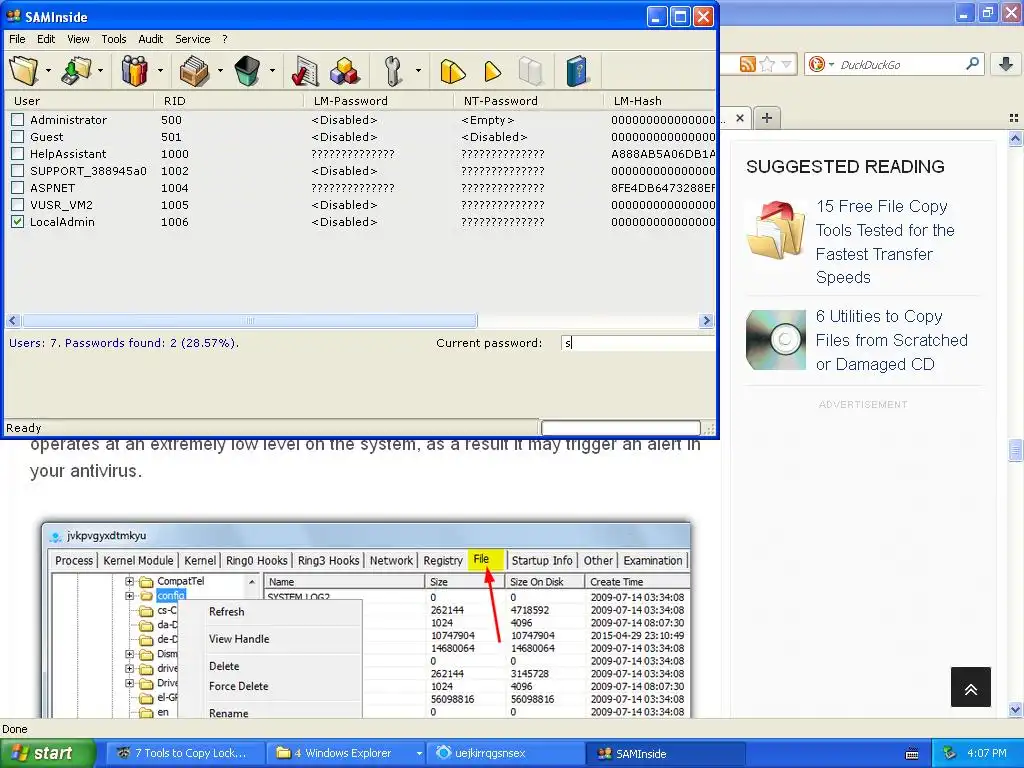Image resolution: width=1024 pixels, height=768 pixels.
Task: Click the bookmark star icon in browser
Action: (x=767, y=64)
